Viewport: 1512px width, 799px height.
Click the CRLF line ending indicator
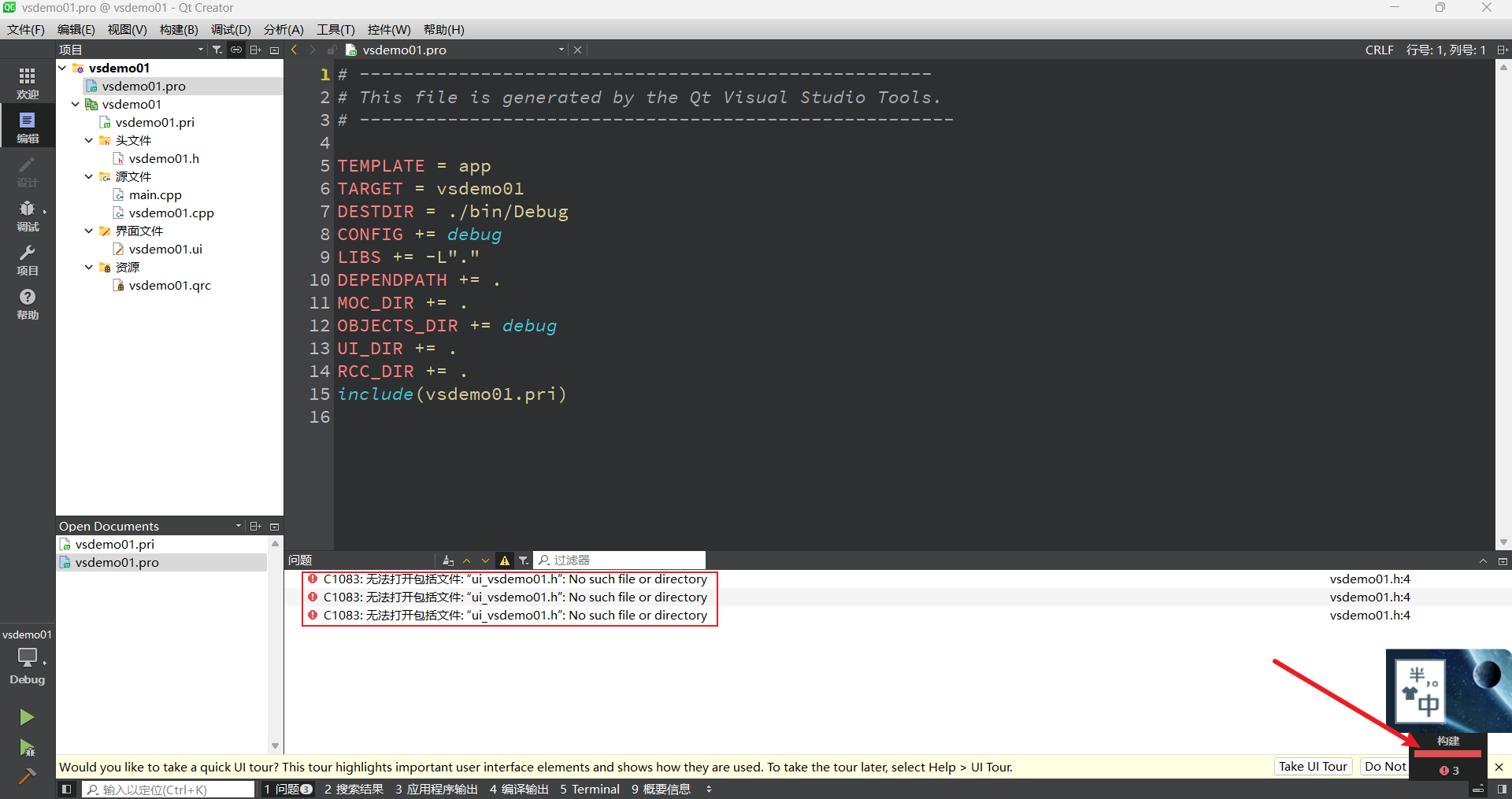click(x=1379, y=50)
